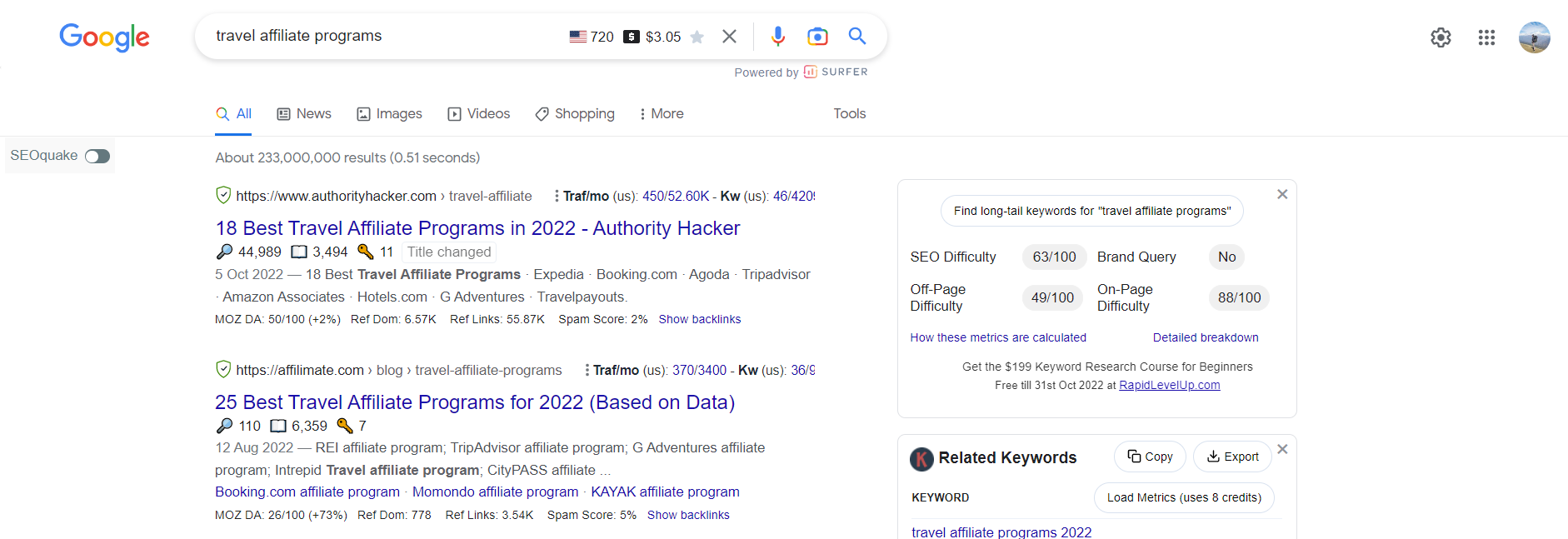
Task: Open How these metrics are calculated
Action: click(998, 337)
